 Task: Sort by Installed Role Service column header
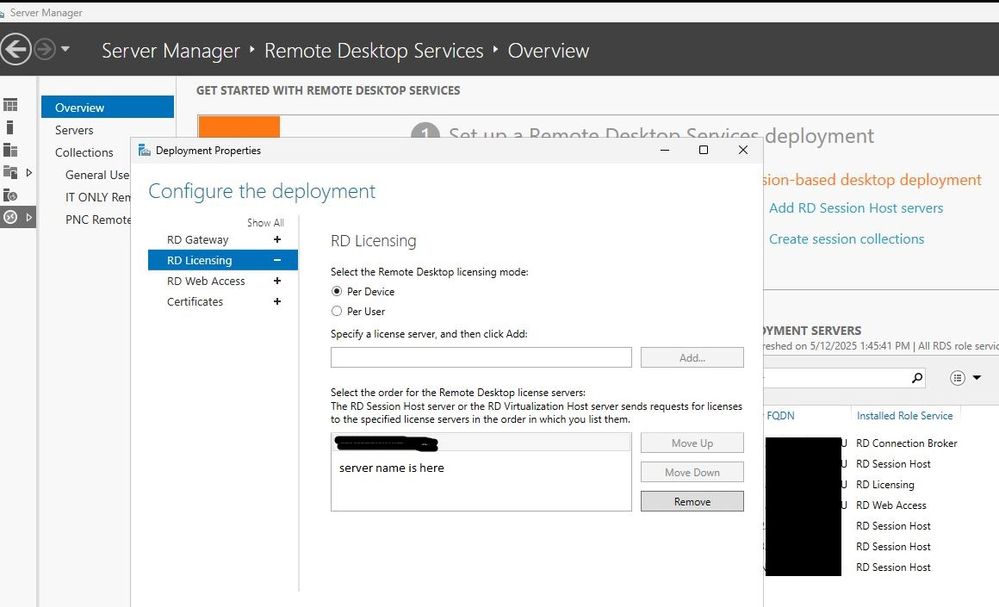point(904,415)
